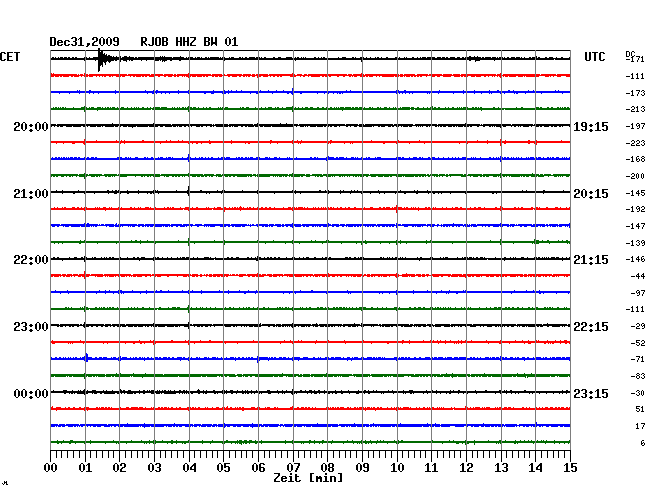Click the 11 minute tick label
Screen dimensions: 650x494
click(431, 467)
